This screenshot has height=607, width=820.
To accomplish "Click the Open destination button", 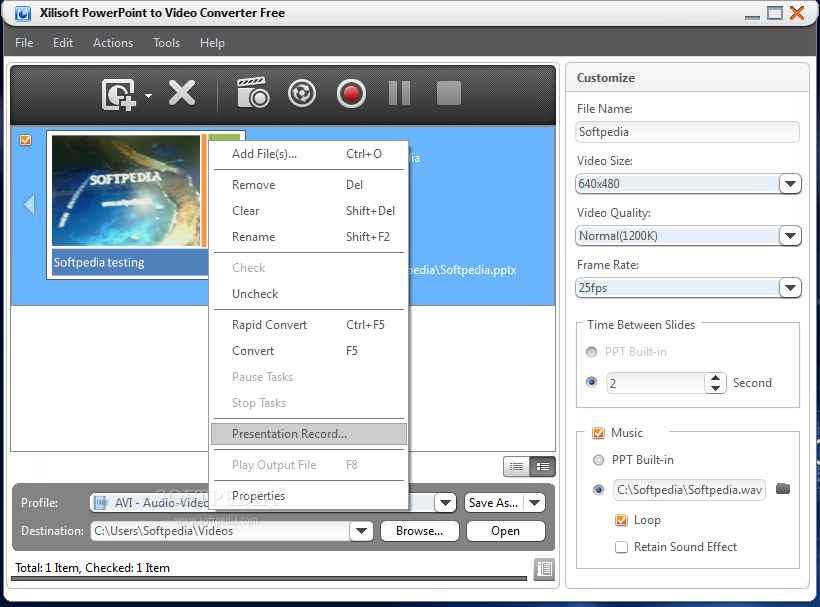I will 505,531.
